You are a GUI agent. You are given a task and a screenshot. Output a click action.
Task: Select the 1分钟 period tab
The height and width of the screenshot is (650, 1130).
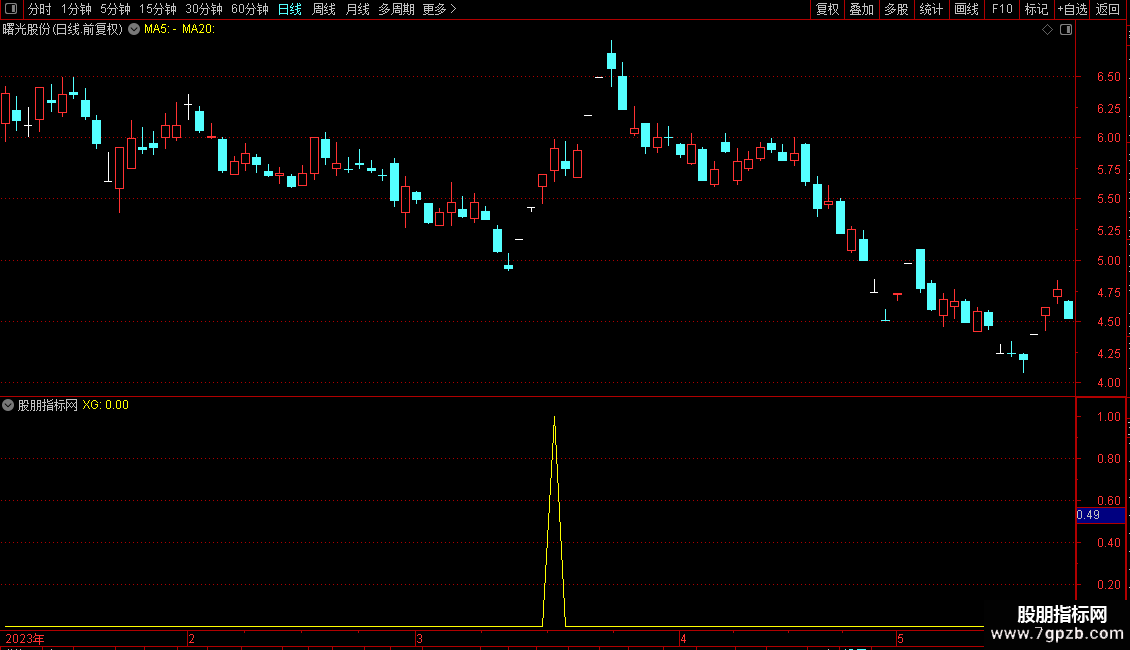[x=76, y=9]
